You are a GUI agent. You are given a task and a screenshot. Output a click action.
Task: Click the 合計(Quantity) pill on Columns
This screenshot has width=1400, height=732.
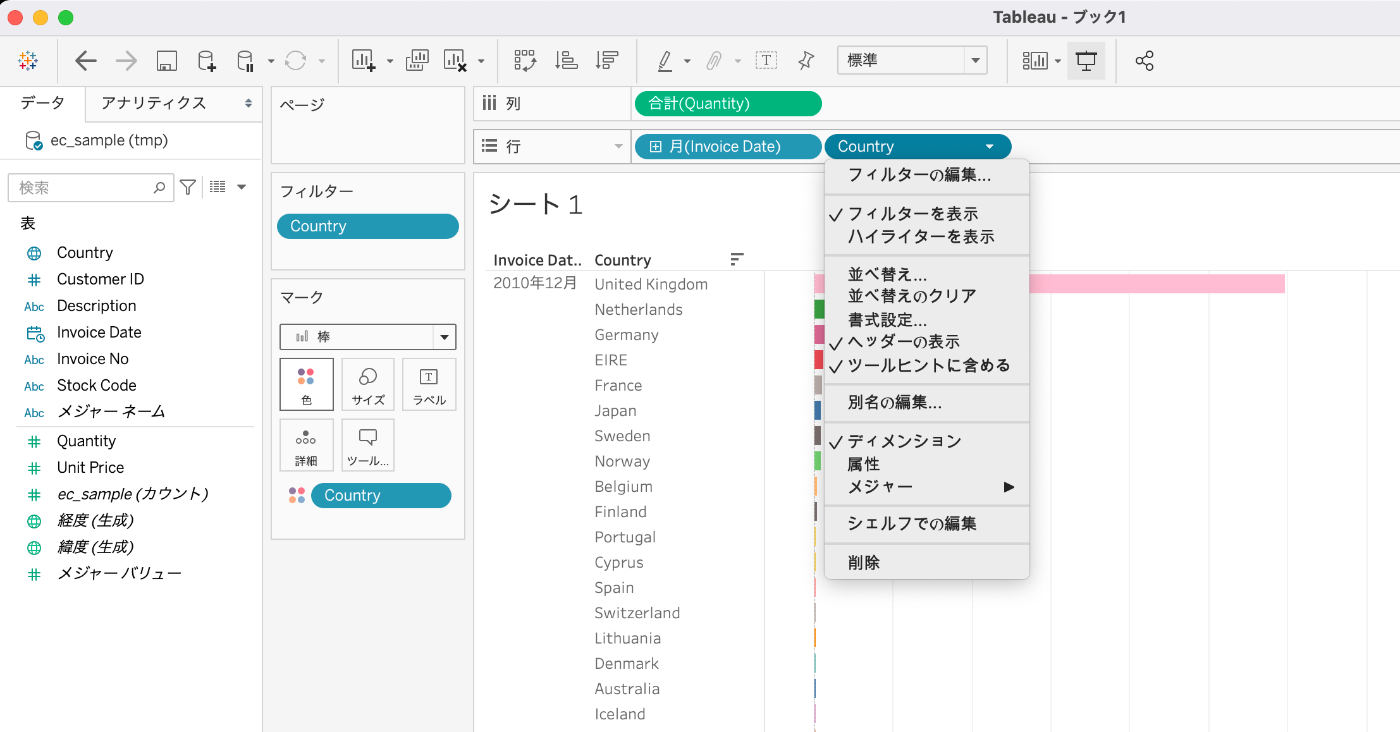coord(728,104)
